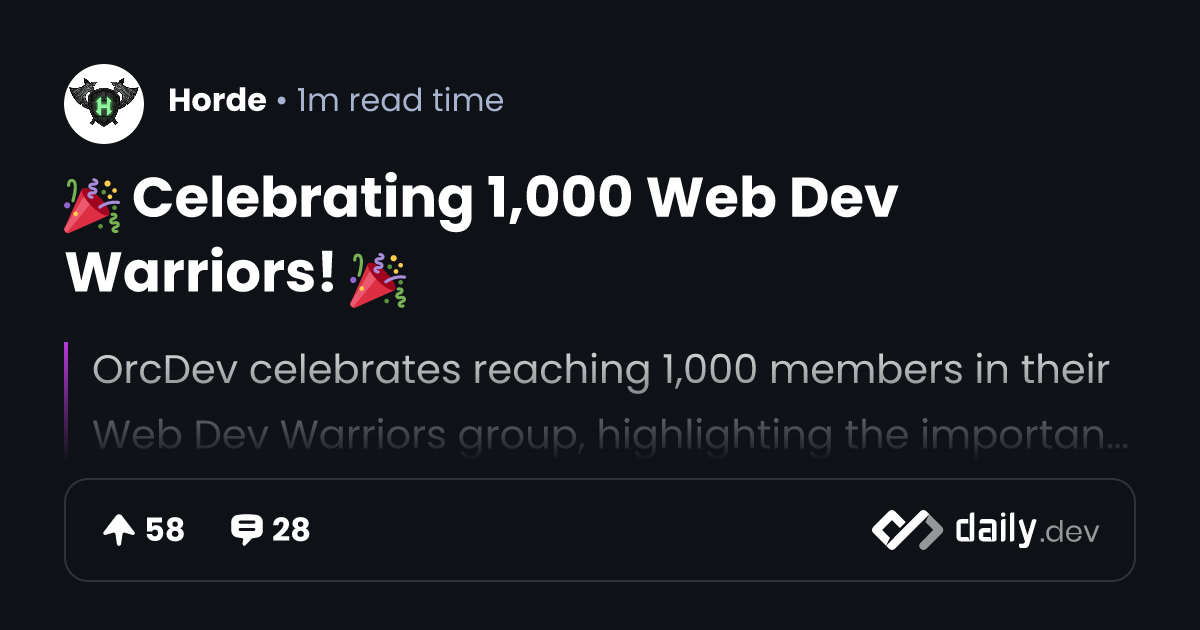Click the party popper emoji after "Warriors!"

[x=378, y=279]
